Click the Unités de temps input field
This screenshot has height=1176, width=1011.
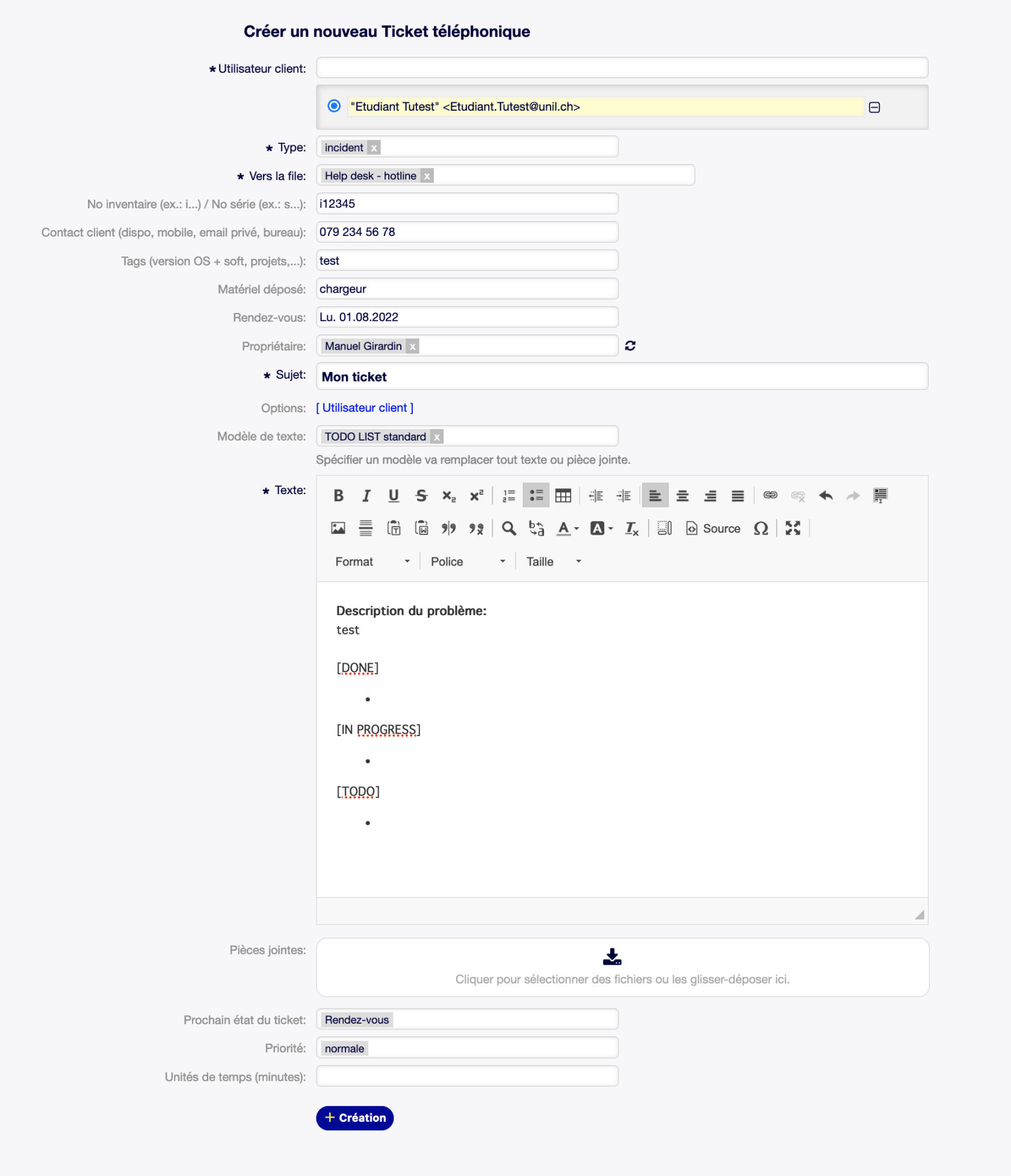(x=467, y=1076)
